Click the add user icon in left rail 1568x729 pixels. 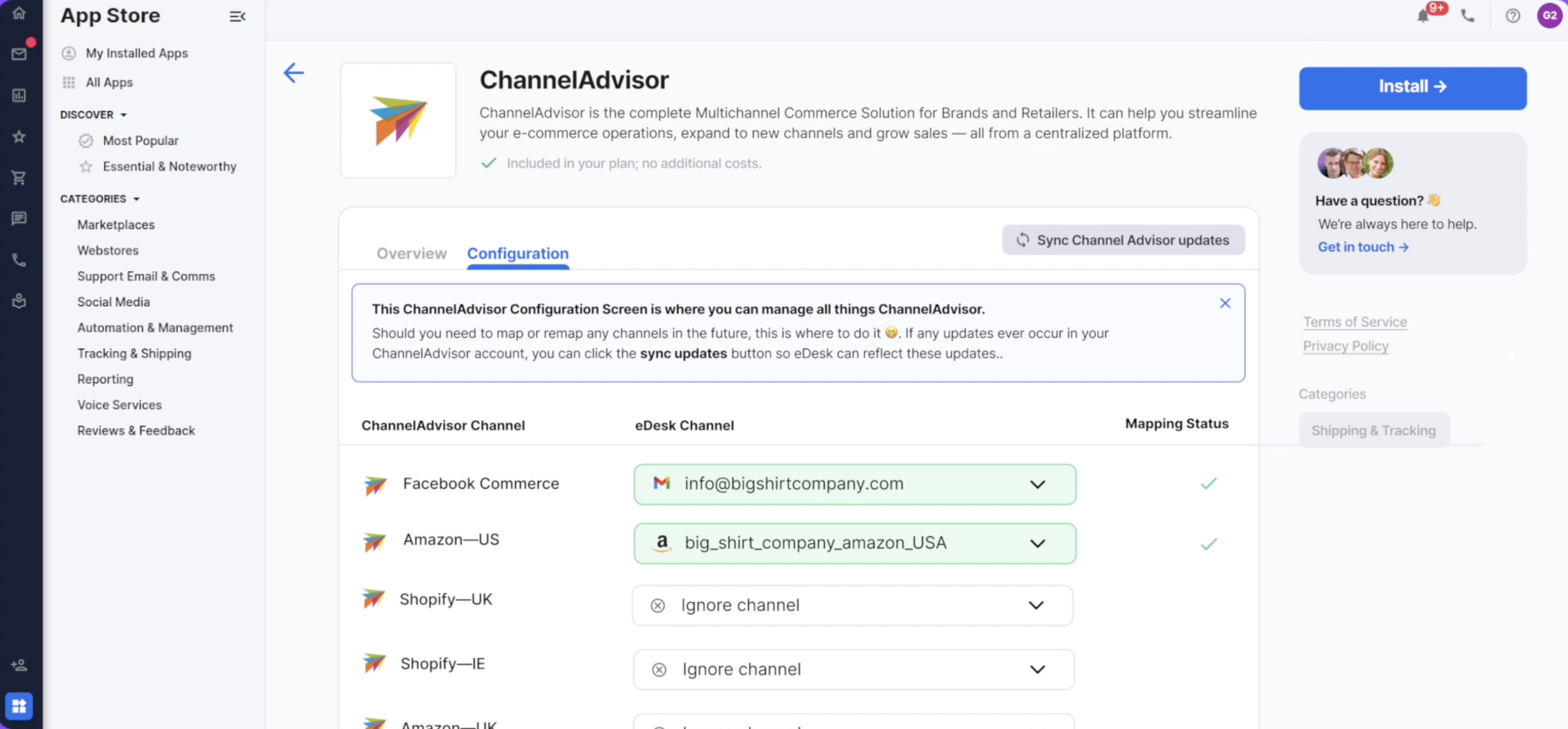tap(19, 665)
